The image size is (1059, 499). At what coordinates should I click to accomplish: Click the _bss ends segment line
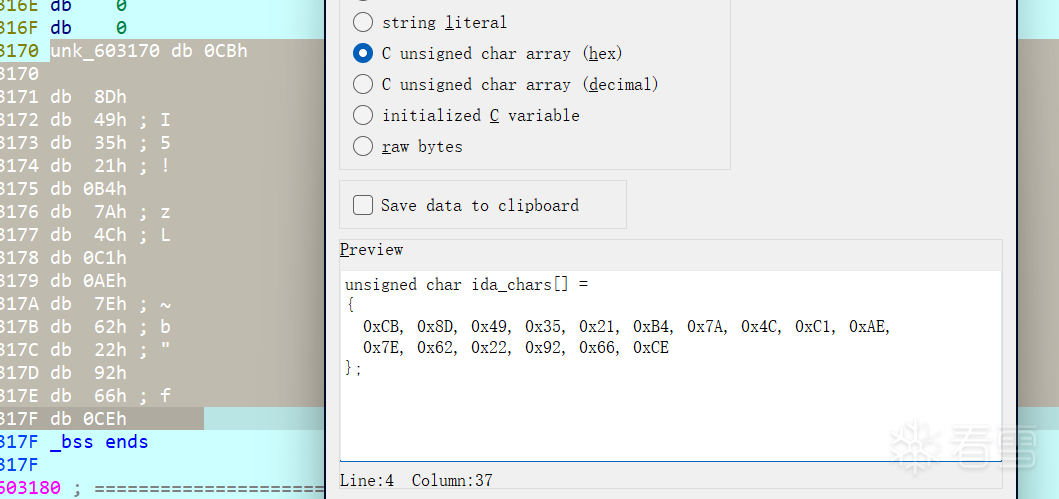tap(98, 442)
